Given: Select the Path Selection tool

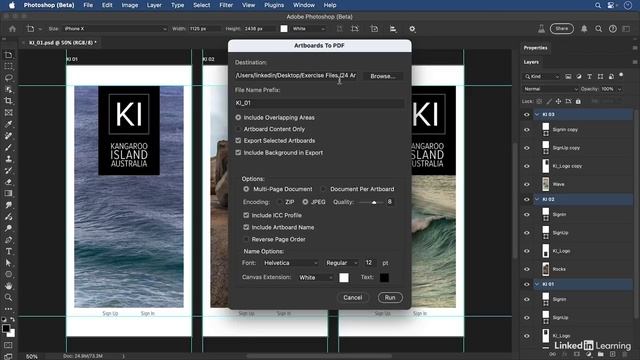Looking at the screenshot, I should tap(8, 263).
